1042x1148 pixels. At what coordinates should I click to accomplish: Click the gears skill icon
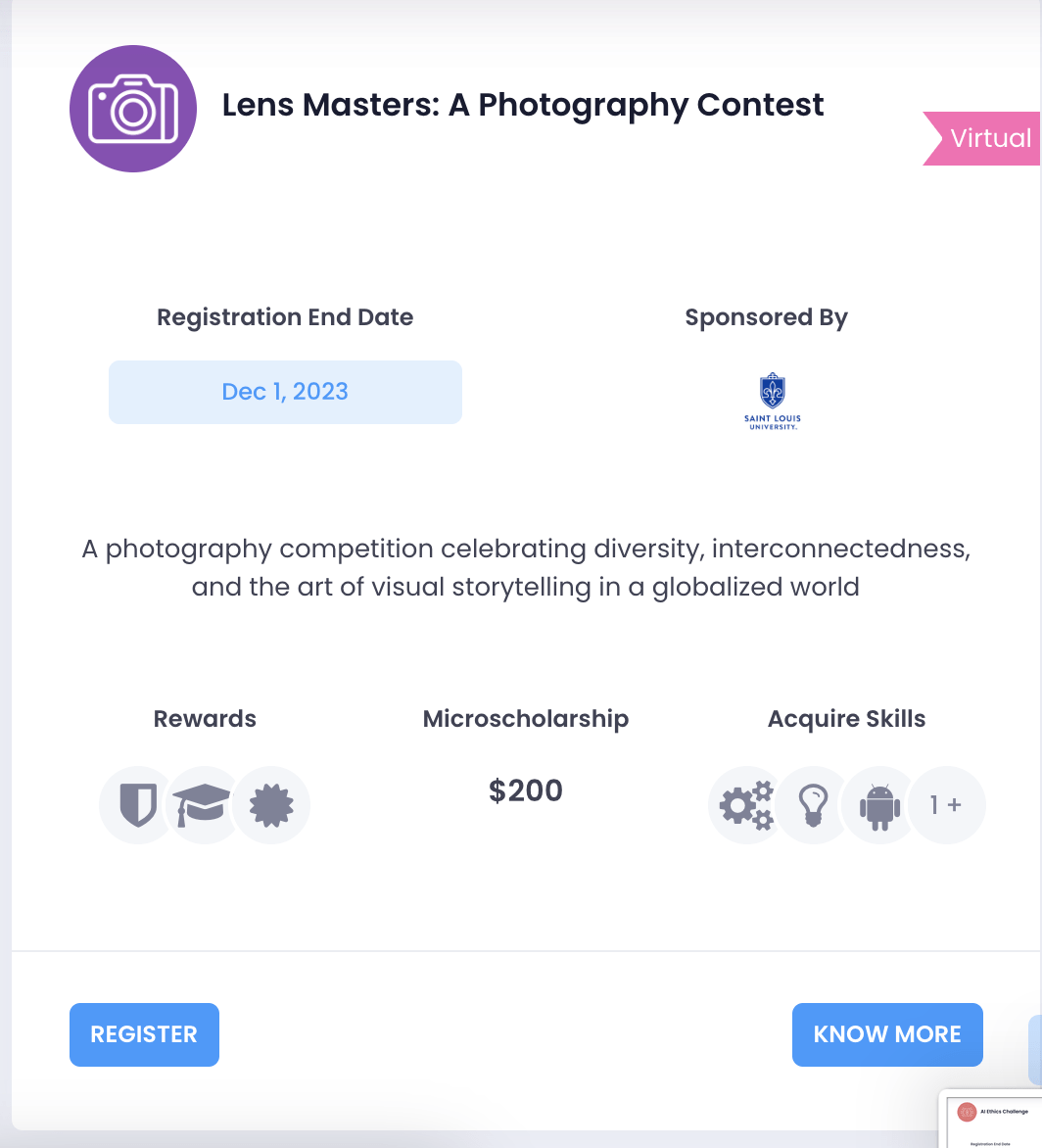coord(746,804)
